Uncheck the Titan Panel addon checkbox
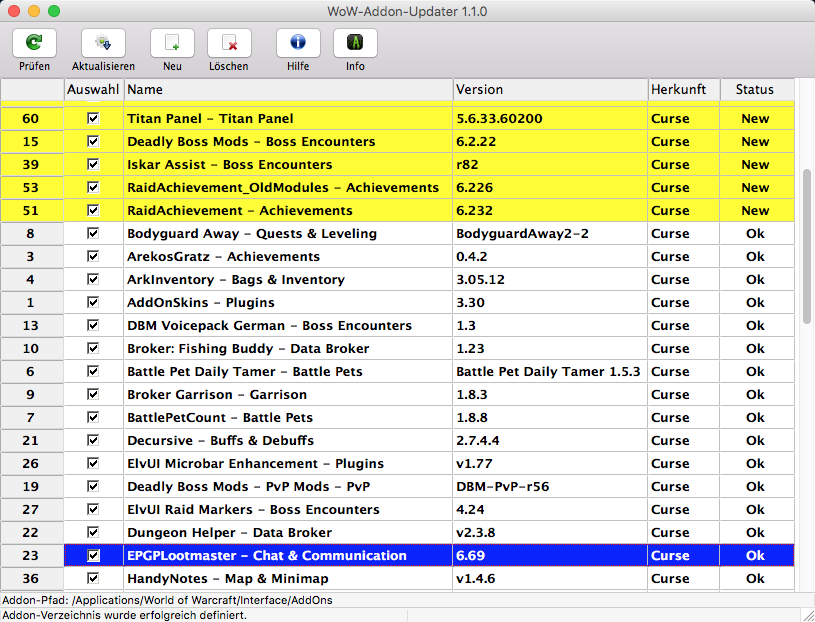The height and width of the screenshot is (622, 815). point(93,118)
